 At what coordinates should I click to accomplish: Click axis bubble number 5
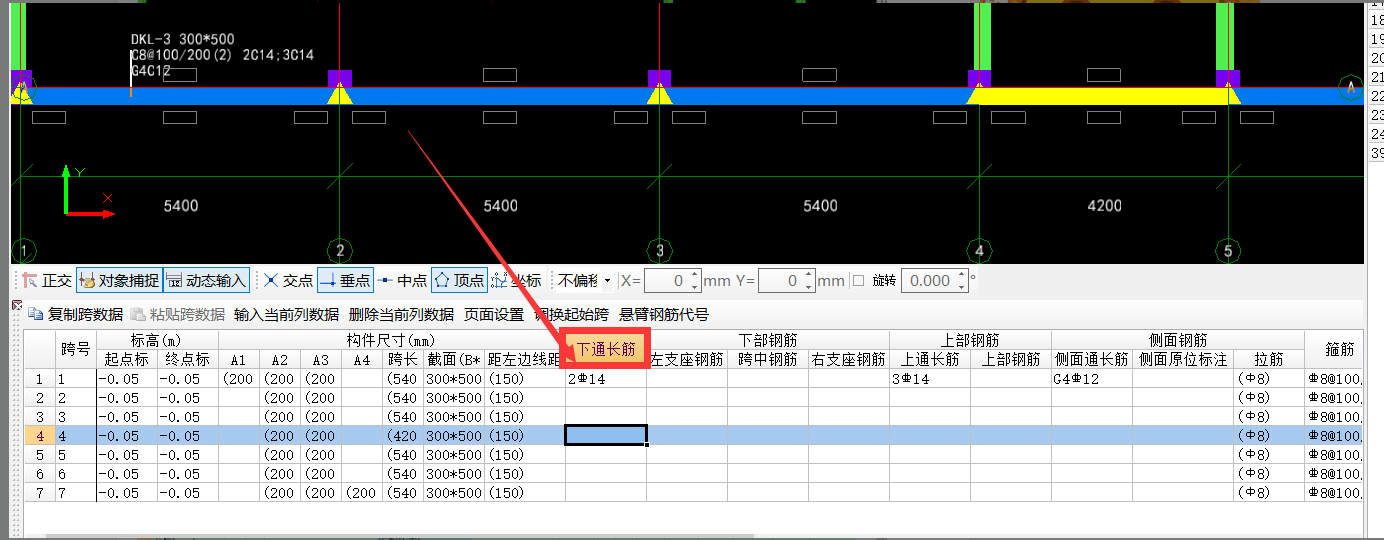click(1227, 250)
